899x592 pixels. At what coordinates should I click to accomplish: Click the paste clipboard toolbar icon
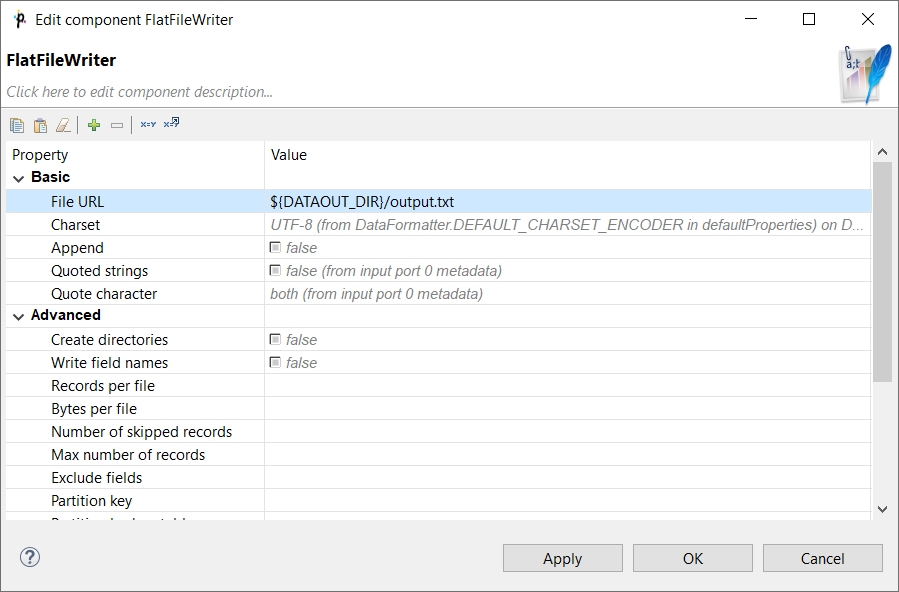(40, 125)
